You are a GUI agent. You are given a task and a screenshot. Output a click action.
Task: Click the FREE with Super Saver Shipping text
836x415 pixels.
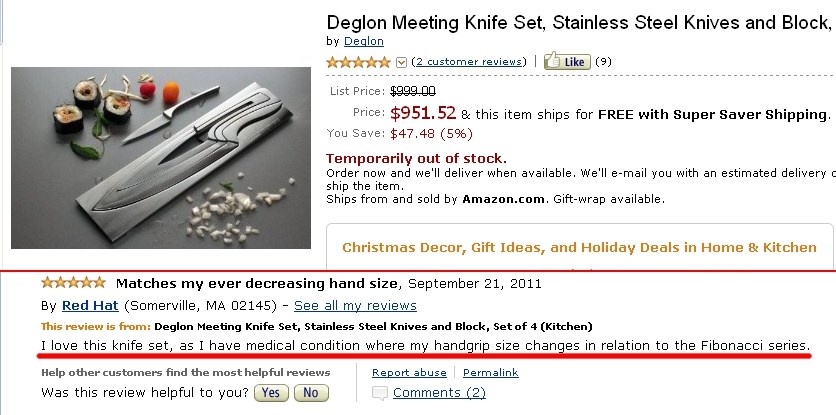713,114
